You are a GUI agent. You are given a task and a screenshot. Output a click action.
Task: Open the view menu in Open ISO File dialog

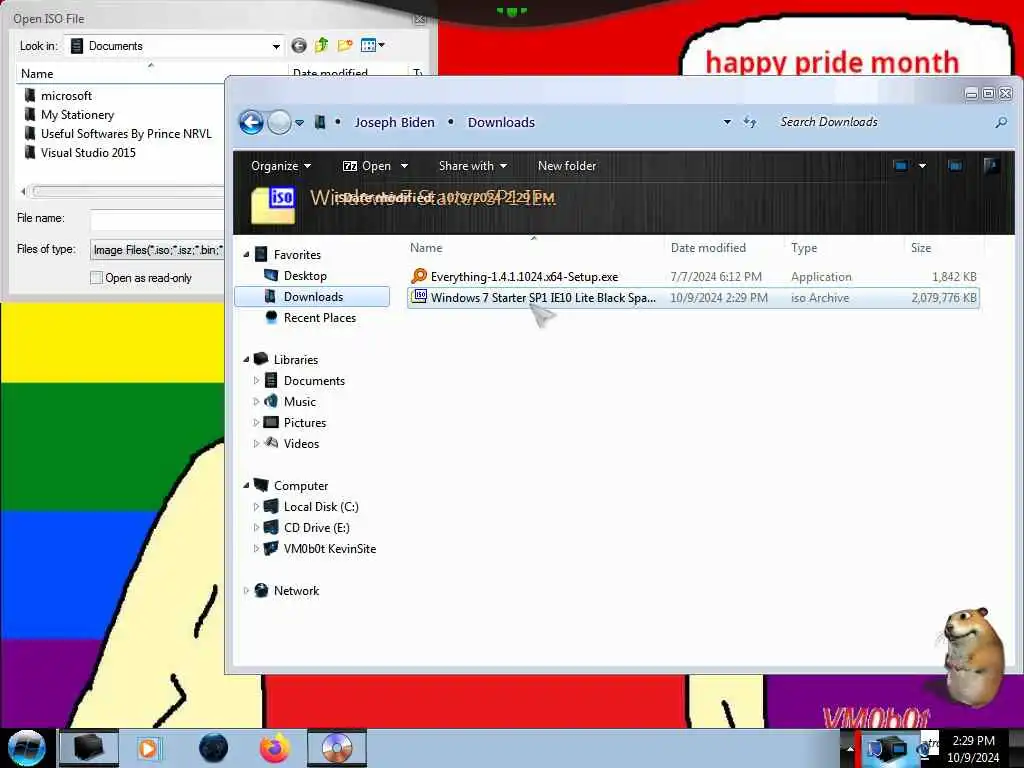pos(373,45)
